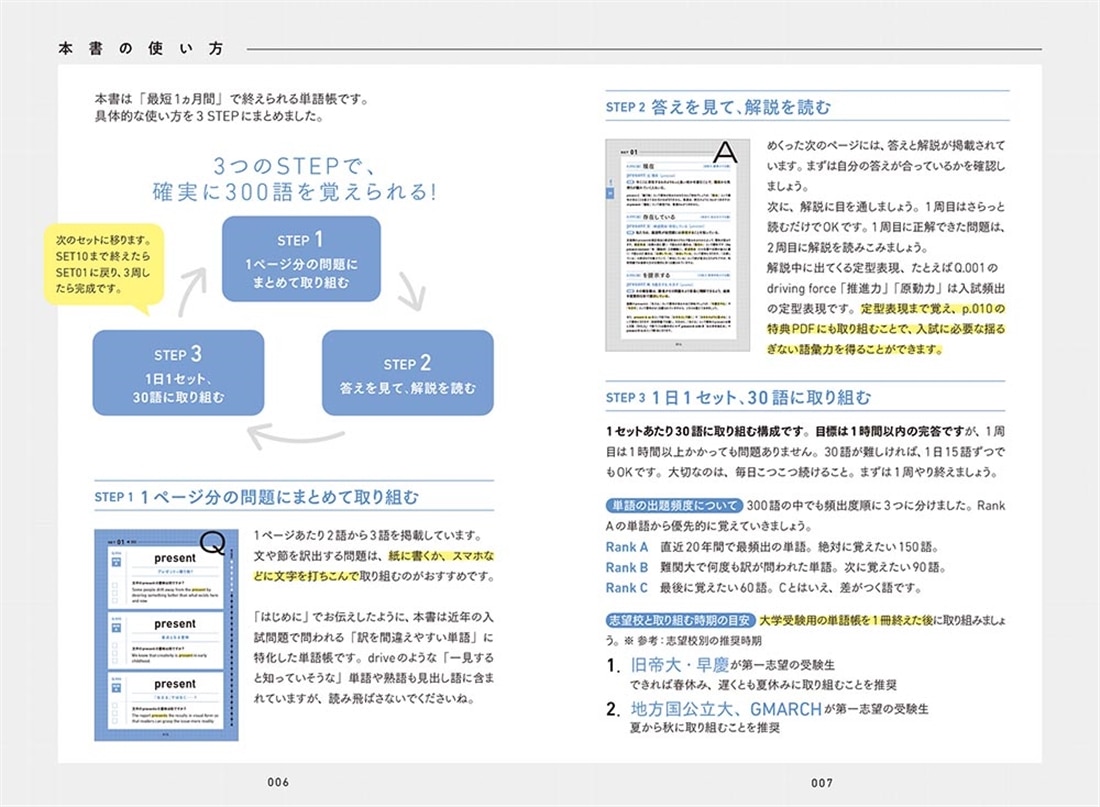1100x807 pixels.
Task: Click the section heading "1日1セット、30語に取り組む"
Action: [761, 397]
